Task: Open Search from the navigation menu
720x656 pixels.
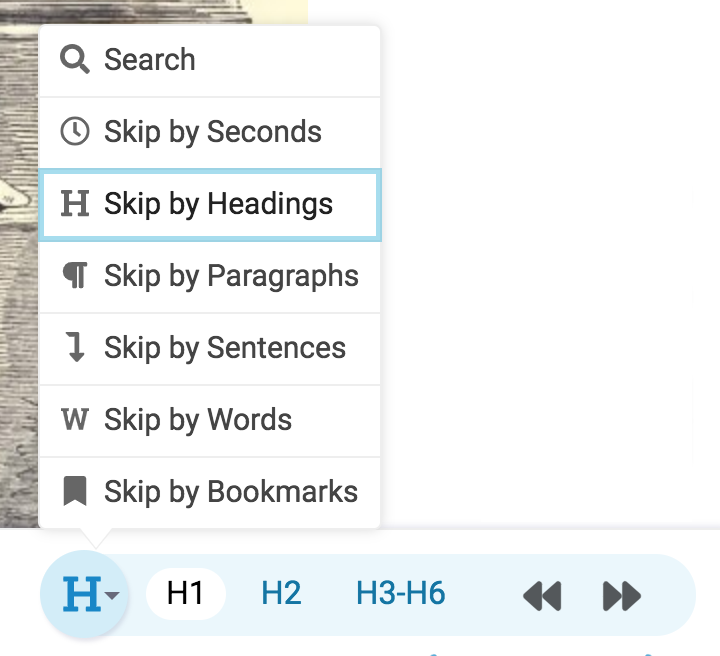Action: (x=210, y=61)
